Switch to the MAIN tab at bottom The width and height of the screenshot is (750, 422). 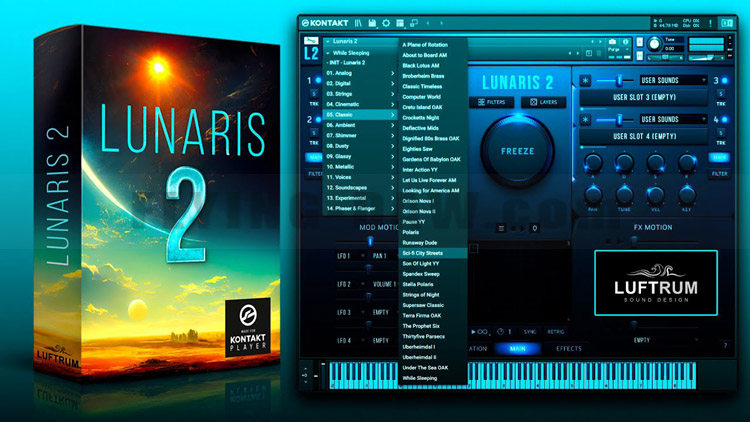(x=518, y=349)
